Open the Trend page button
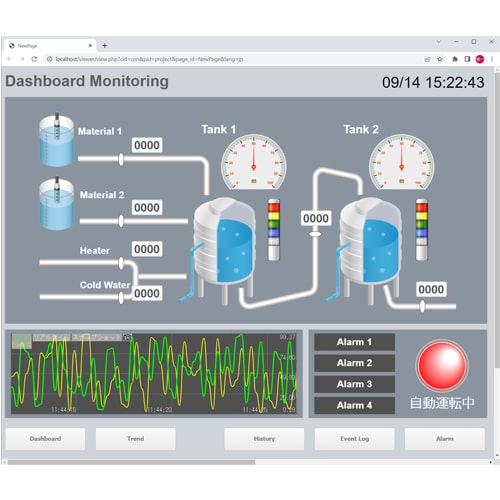This screenshot has width=500, height=500. [x=135, y=439]
